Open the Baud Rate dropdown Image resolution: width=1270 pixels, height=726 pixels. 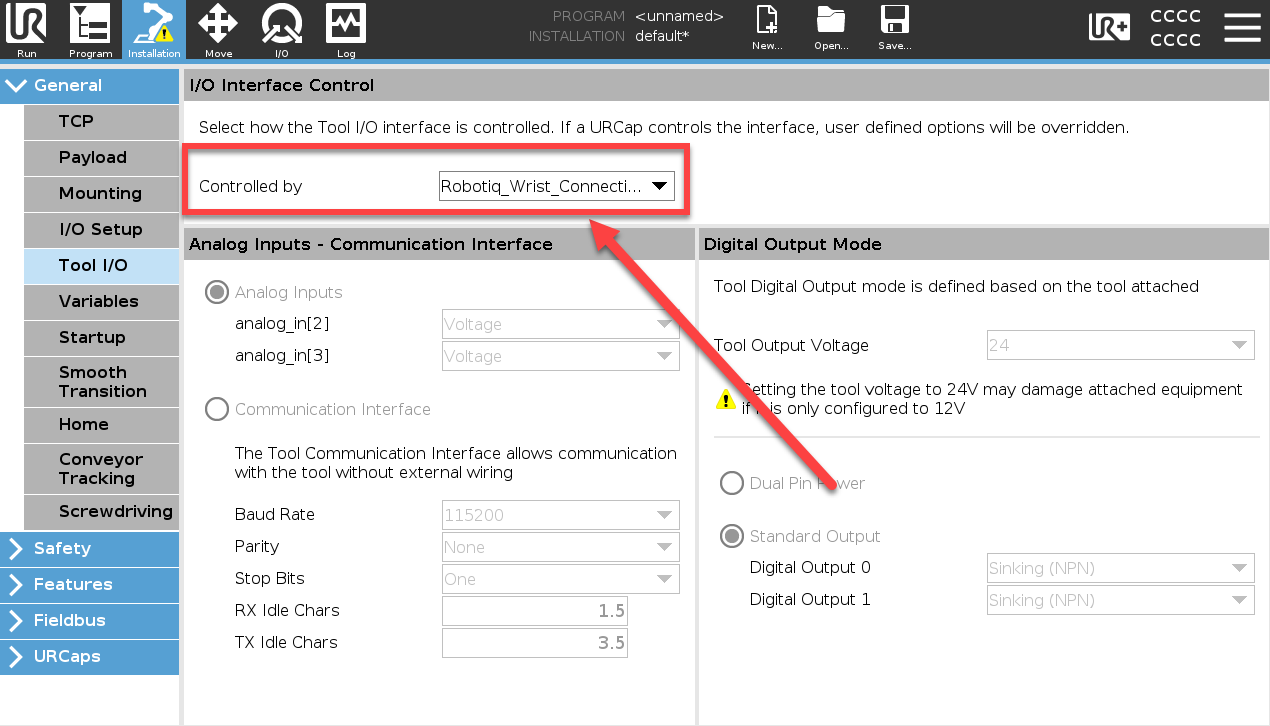pyautogui.click(x=561, y=515)
